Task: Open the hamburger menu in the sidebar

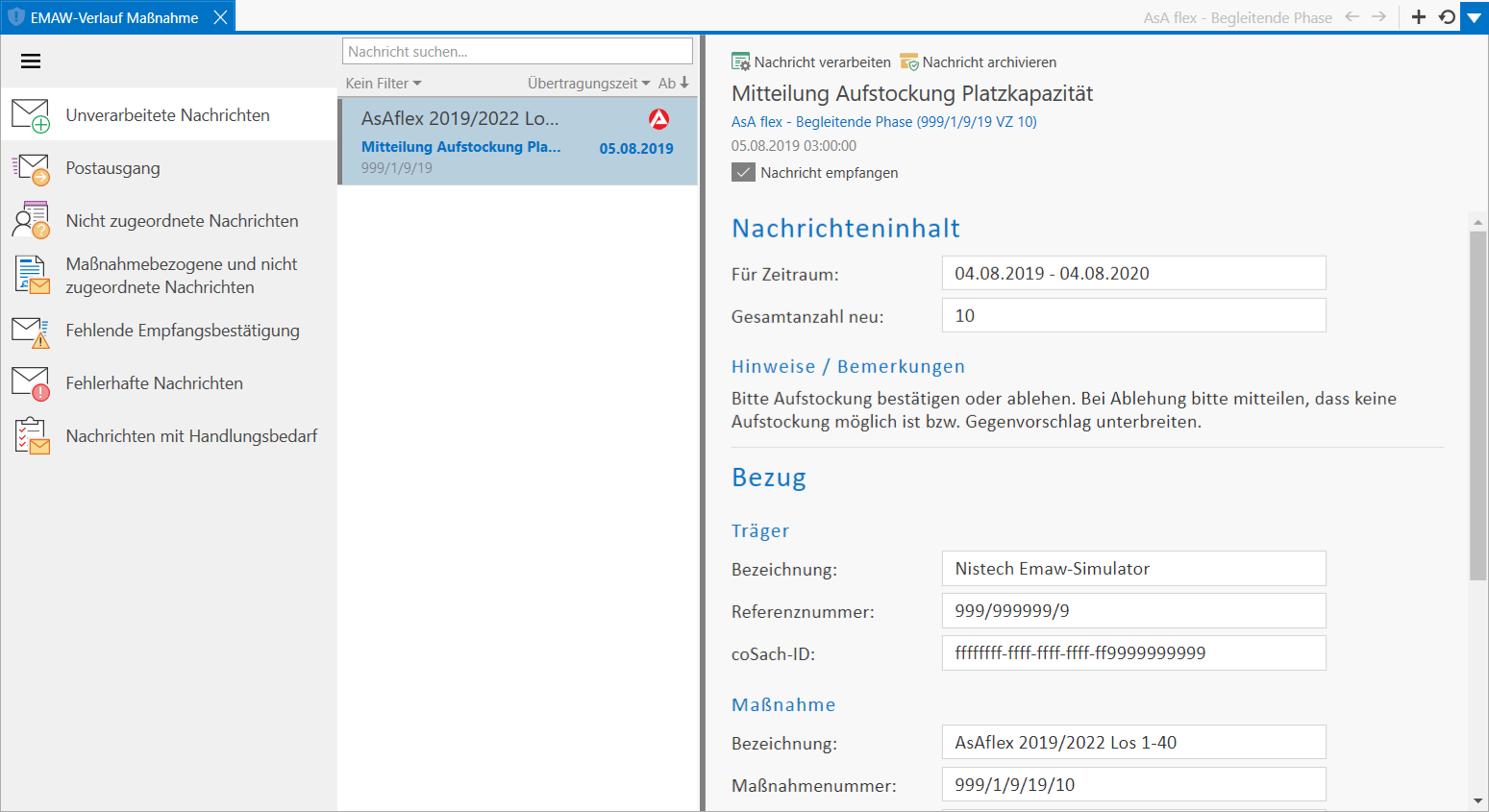Action: (x=31, y=62)
